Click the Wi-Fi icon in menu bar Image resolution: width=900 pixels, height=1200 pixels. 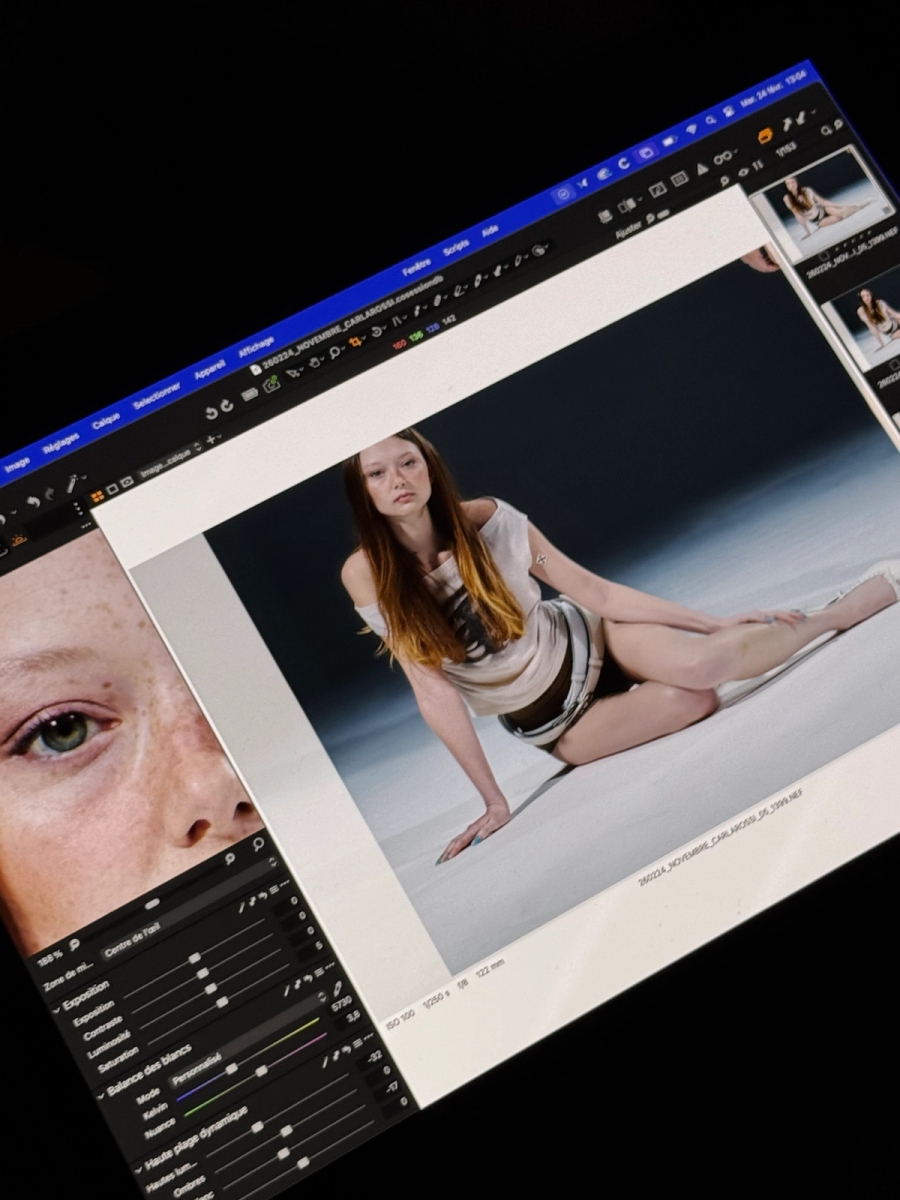click(691, 129)
